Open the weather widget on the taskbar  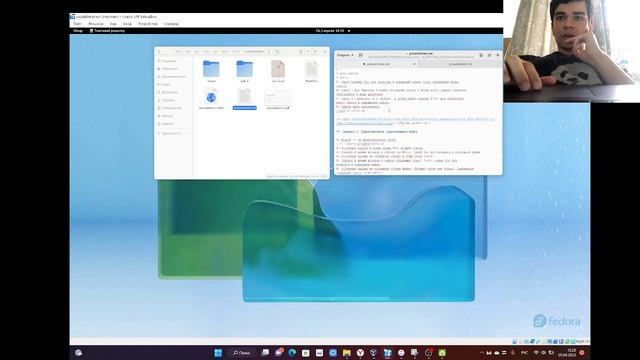tap(78, 353)
